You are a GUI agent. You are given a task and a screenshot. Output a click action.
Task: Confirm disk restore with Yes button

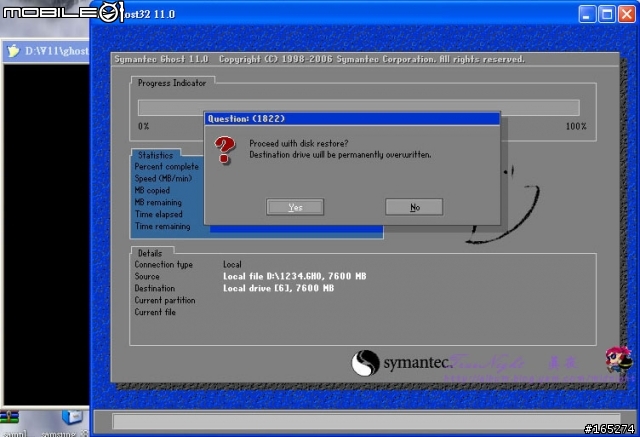[295, 207]
